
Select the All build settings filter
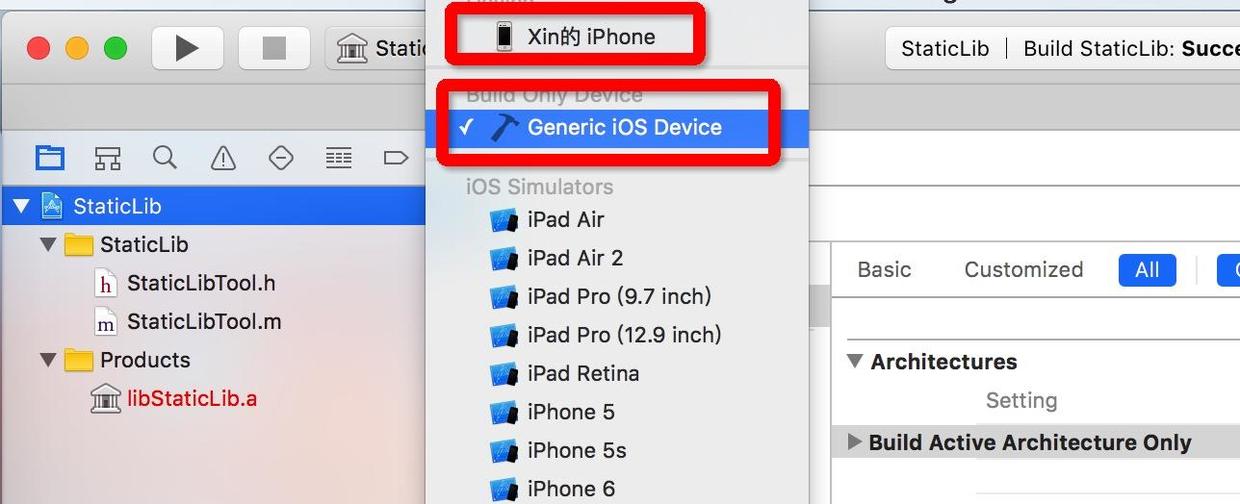[x=1147, y=269]
